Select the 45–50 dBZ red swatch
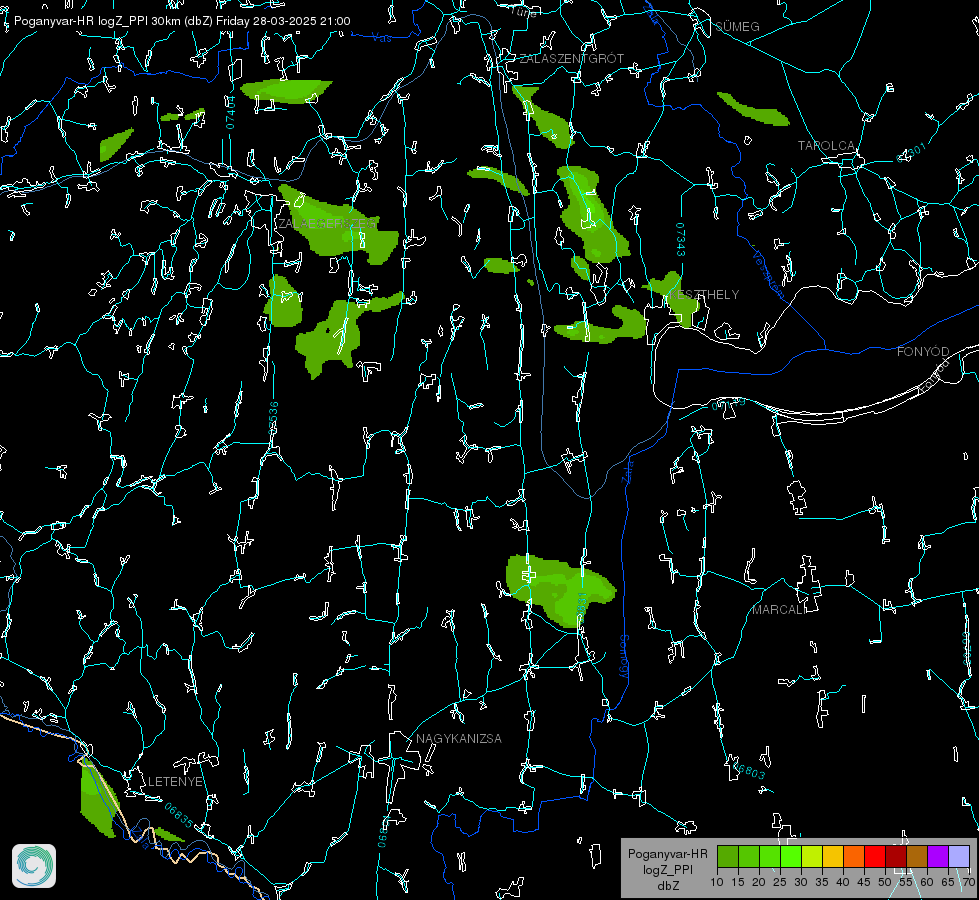 [x=875, y=856]
